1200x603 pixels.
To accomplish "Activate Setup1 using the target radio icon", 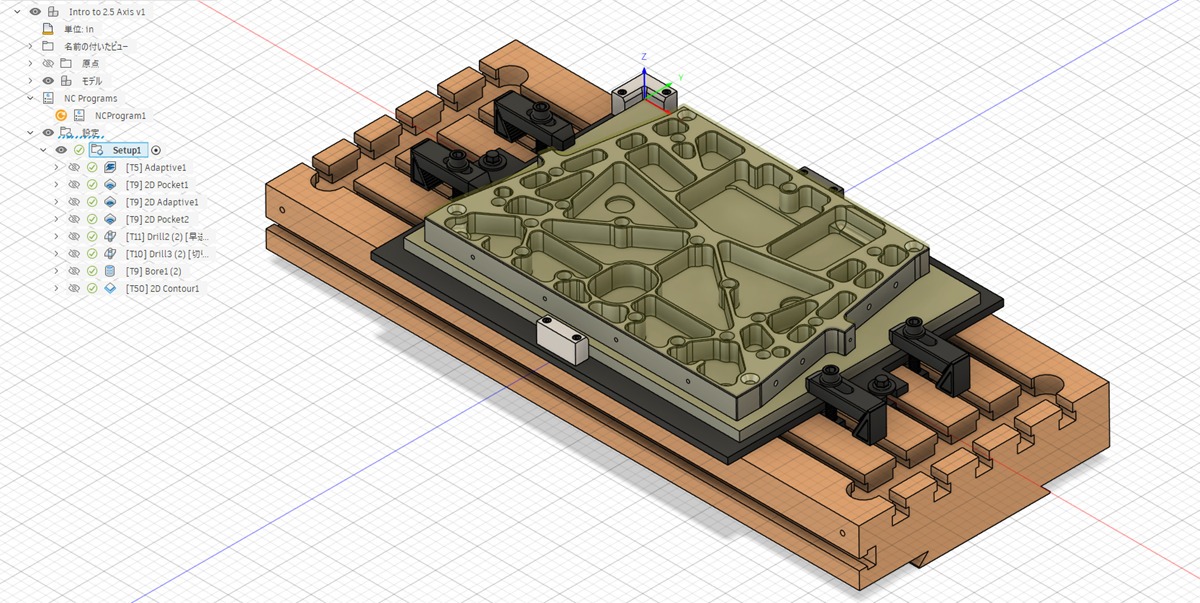I will [x=157, y=149].
